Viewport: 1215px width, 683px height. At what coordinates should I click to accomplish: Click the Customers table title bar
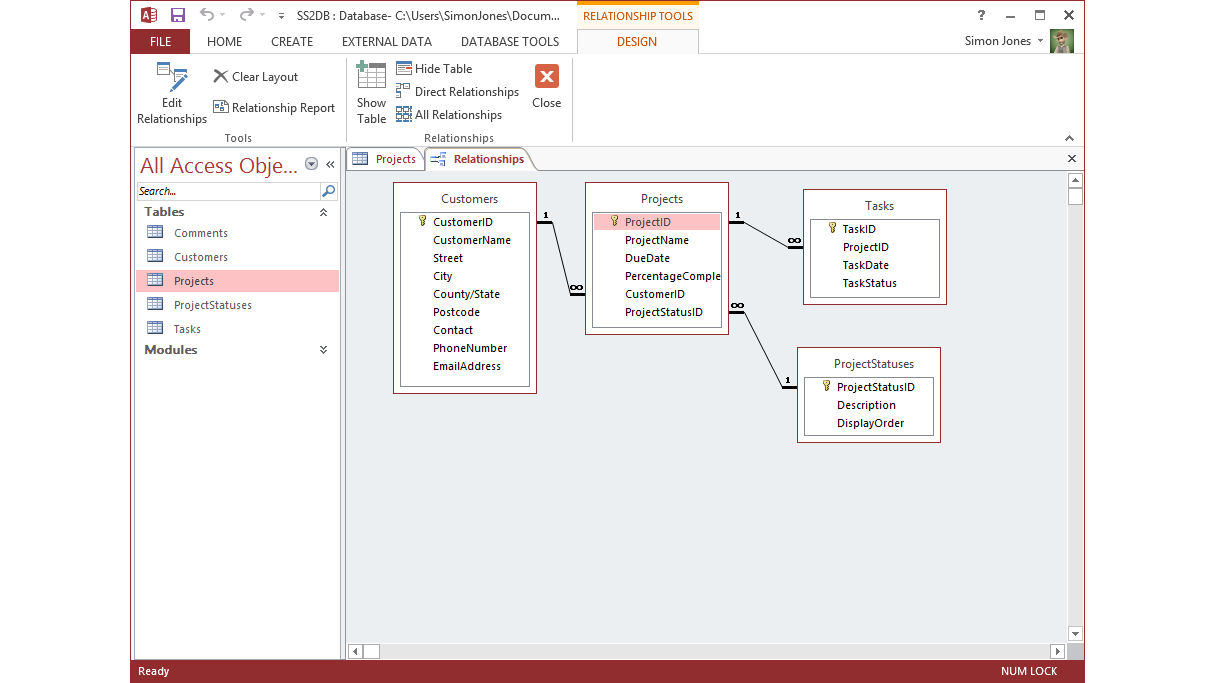click(465, 198)
